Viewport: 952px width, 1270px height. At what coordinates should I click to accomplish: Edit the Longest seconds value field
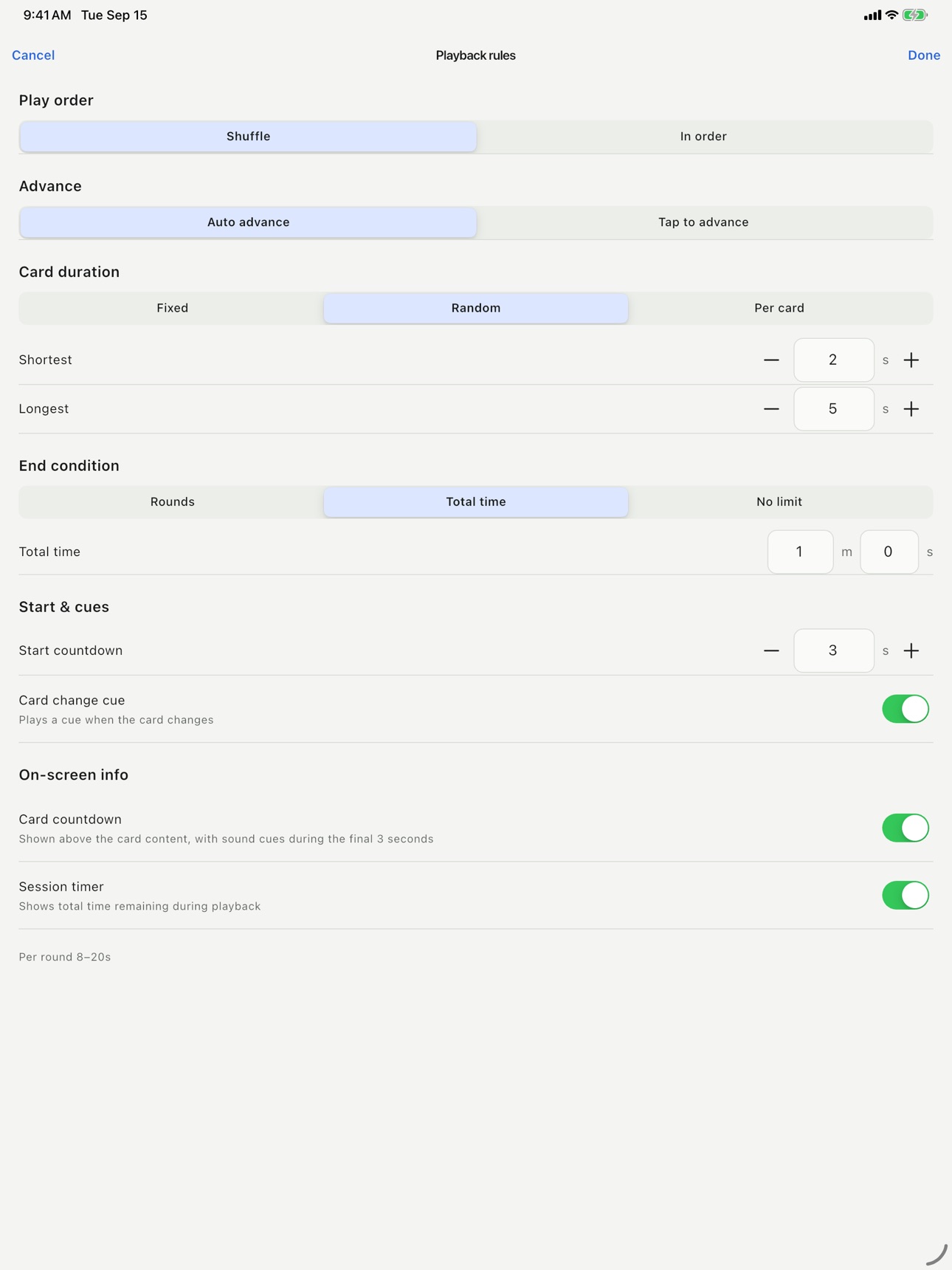pos(834,409)
